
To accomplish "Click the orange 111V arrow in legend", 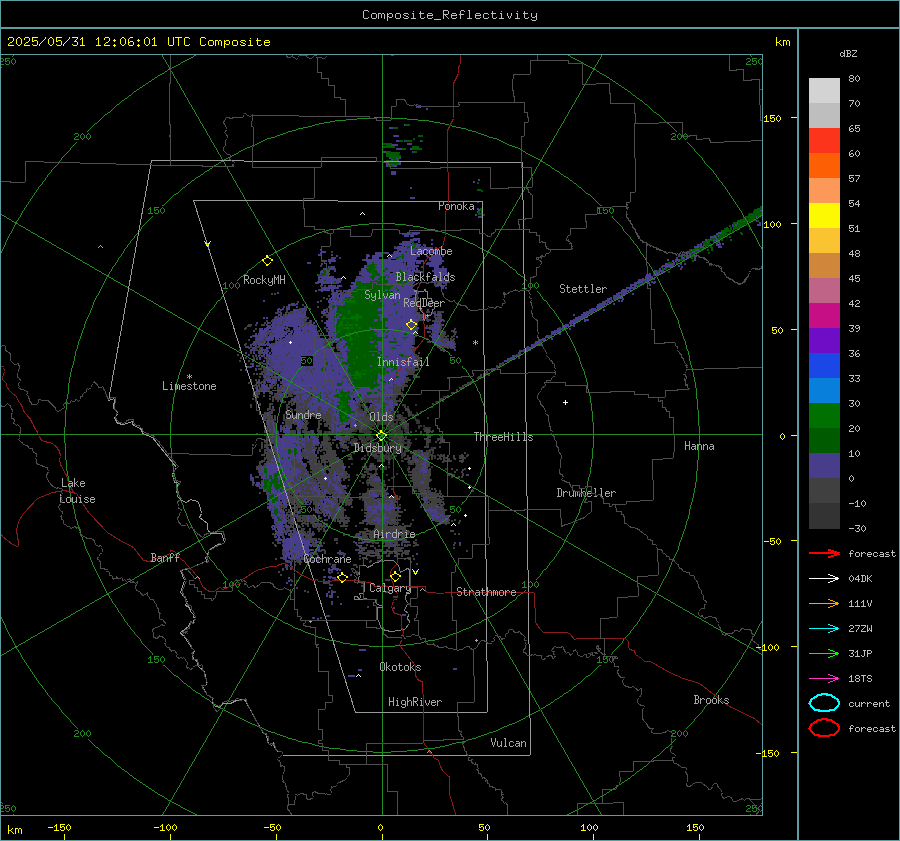I will 824,603.
